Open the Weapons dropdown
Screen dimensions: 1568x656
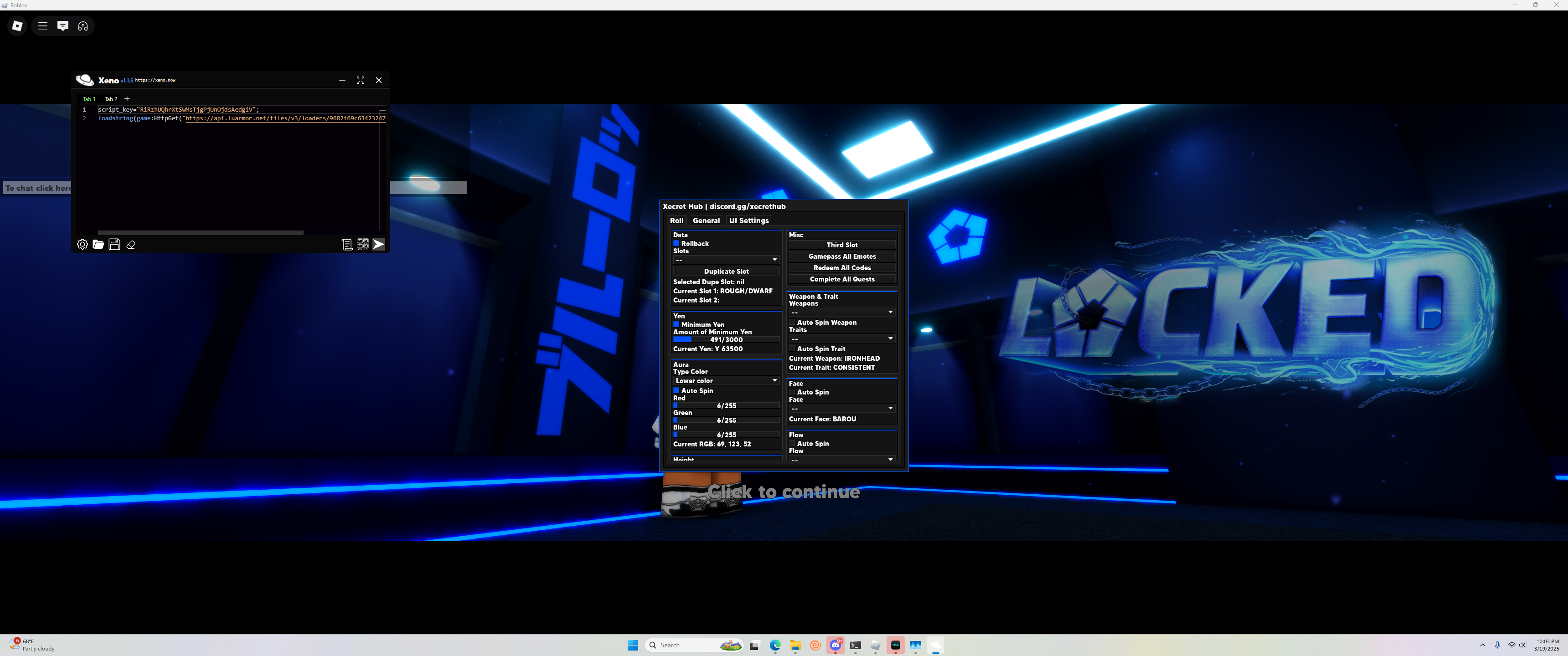pos(842,312)
